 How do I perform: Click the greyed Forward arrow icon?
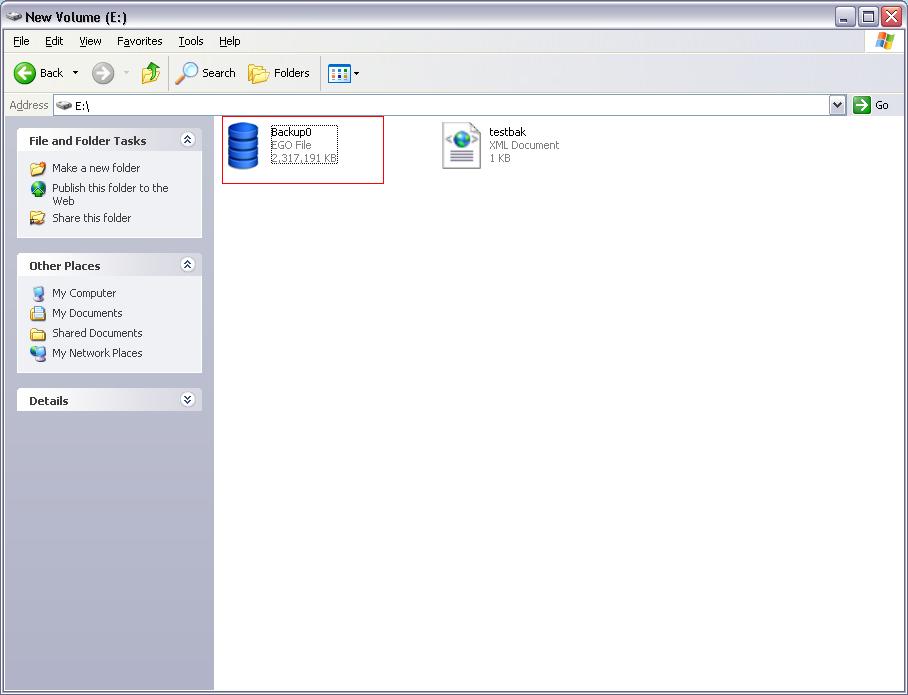[x=103, y=73]
